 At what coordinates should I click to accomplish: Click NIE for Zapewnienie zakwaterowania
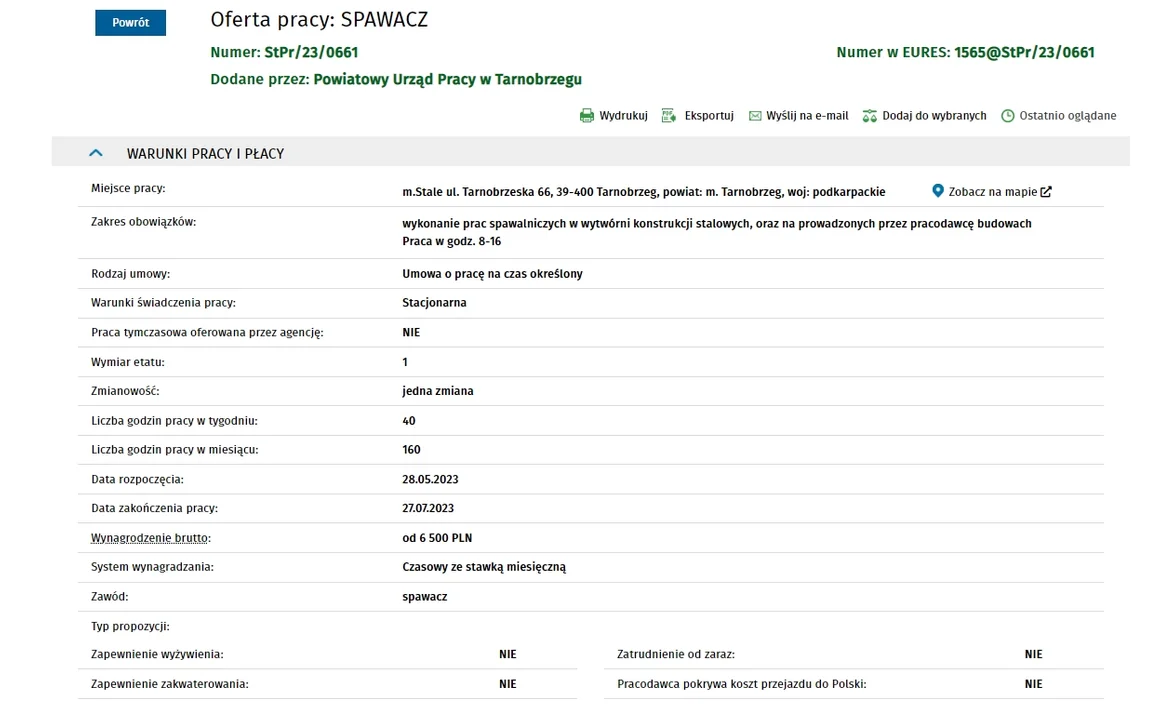508,684
